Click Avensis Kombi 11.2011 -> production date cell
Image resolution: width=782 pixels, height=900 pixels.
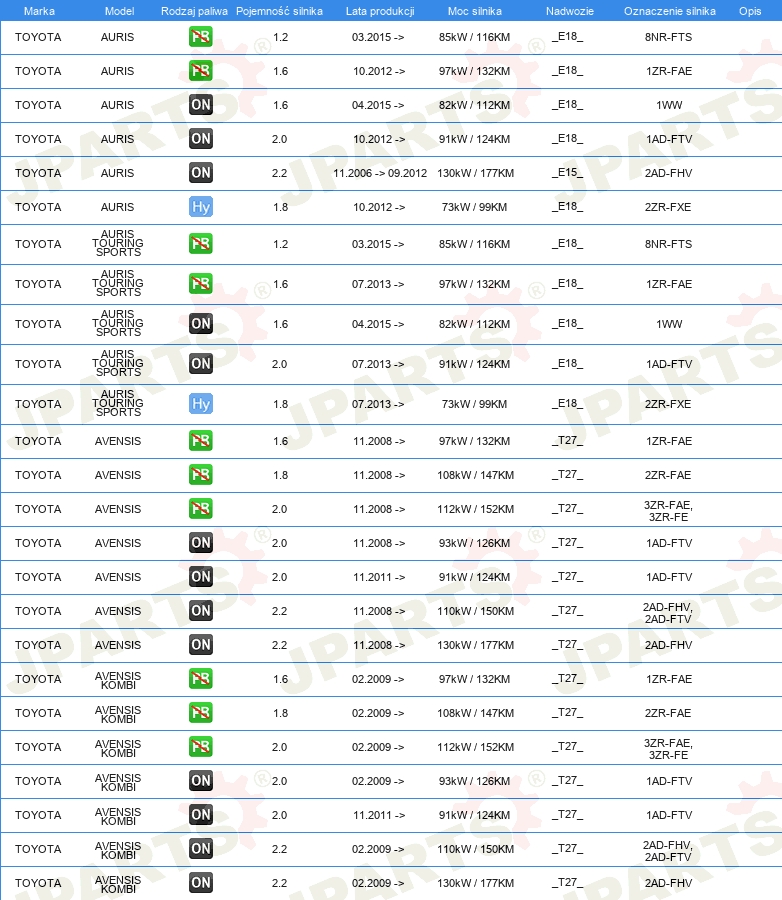(x=379, y=815)
